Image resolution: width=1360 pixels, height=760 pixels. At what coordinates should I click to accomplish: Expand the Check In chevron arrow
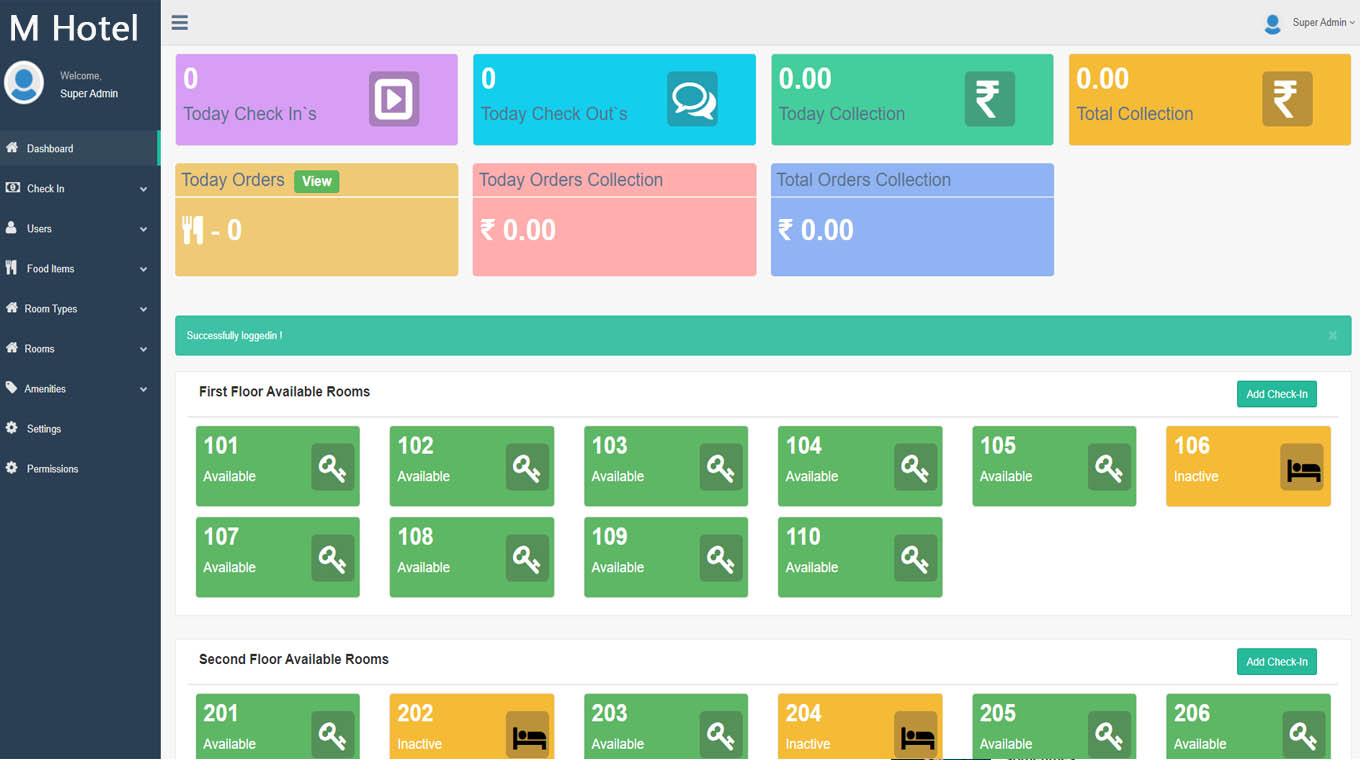(143, 189)
